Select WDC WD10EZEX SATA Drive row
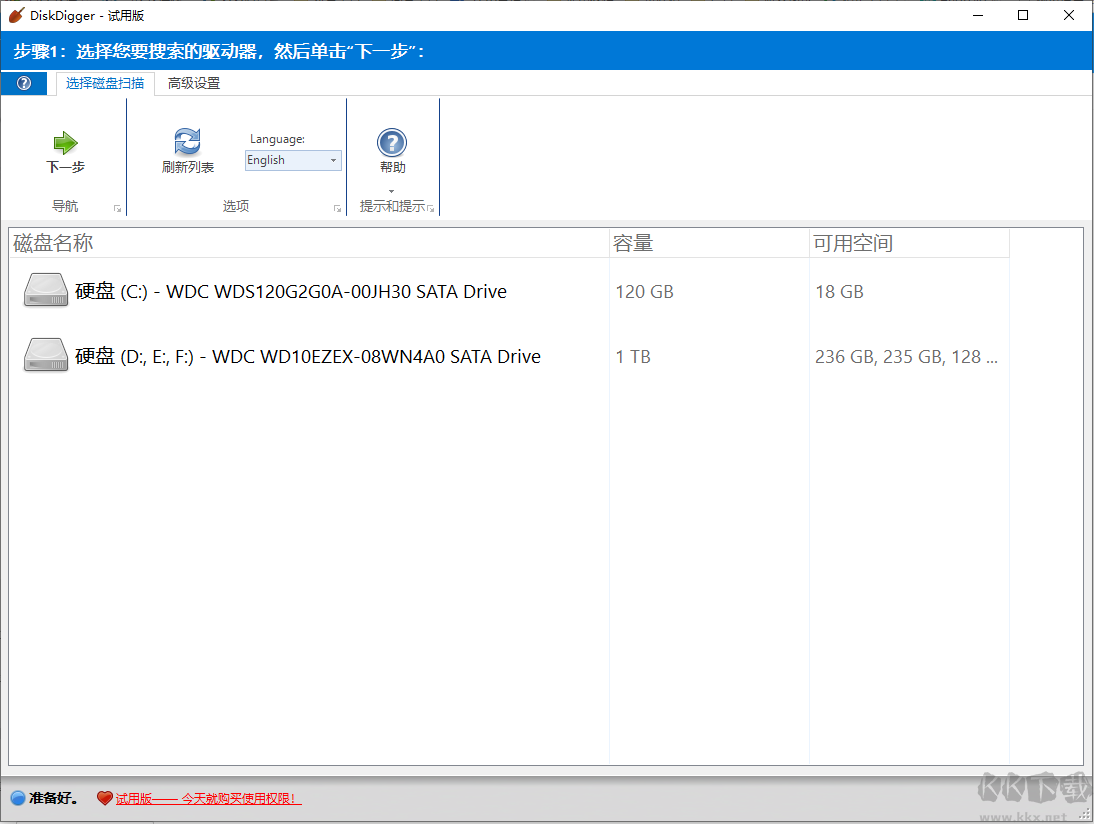 click(x=509, y=357)
